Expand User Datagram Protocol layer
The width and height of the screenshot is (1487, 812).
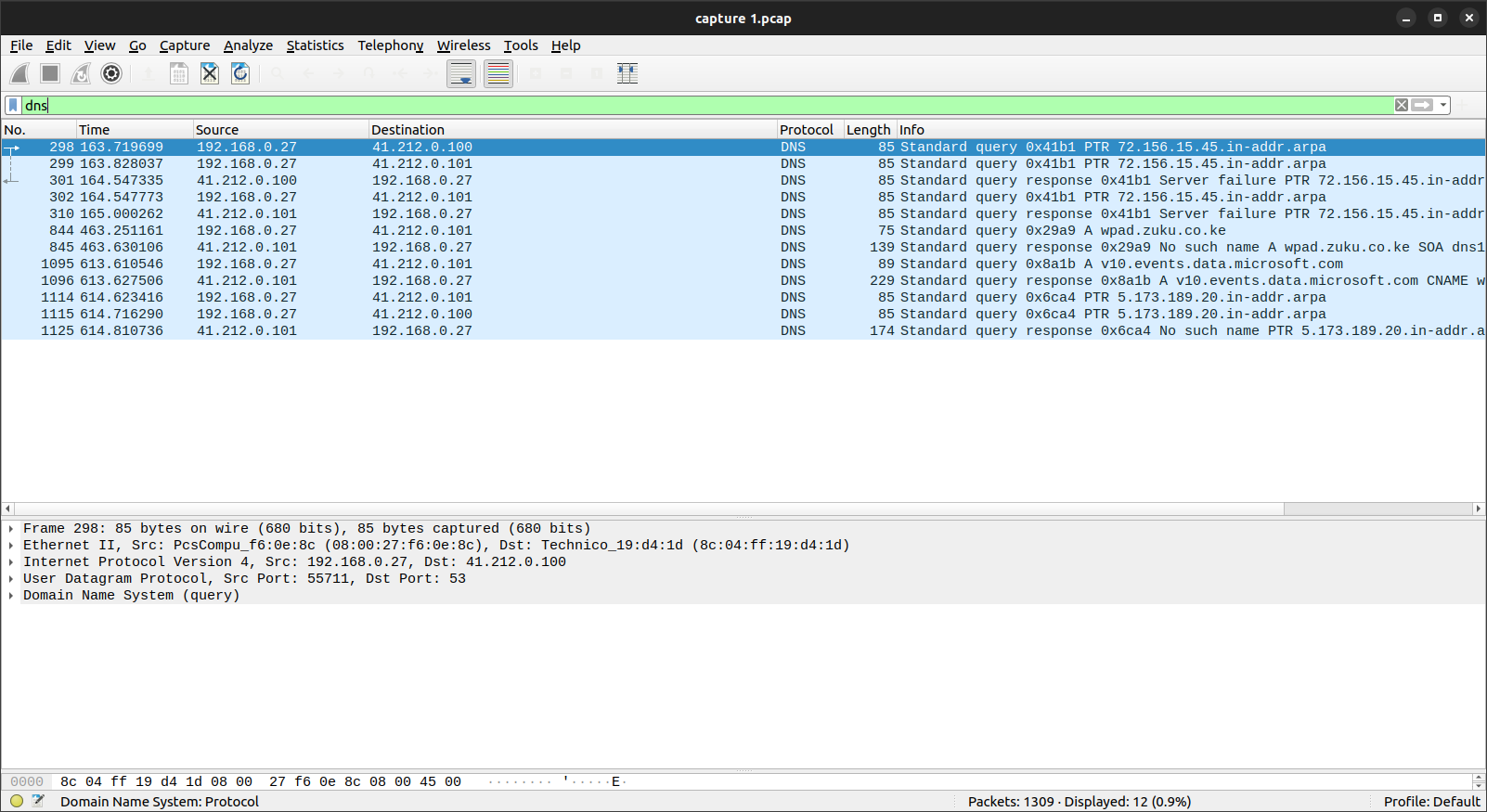coord(11,579)
